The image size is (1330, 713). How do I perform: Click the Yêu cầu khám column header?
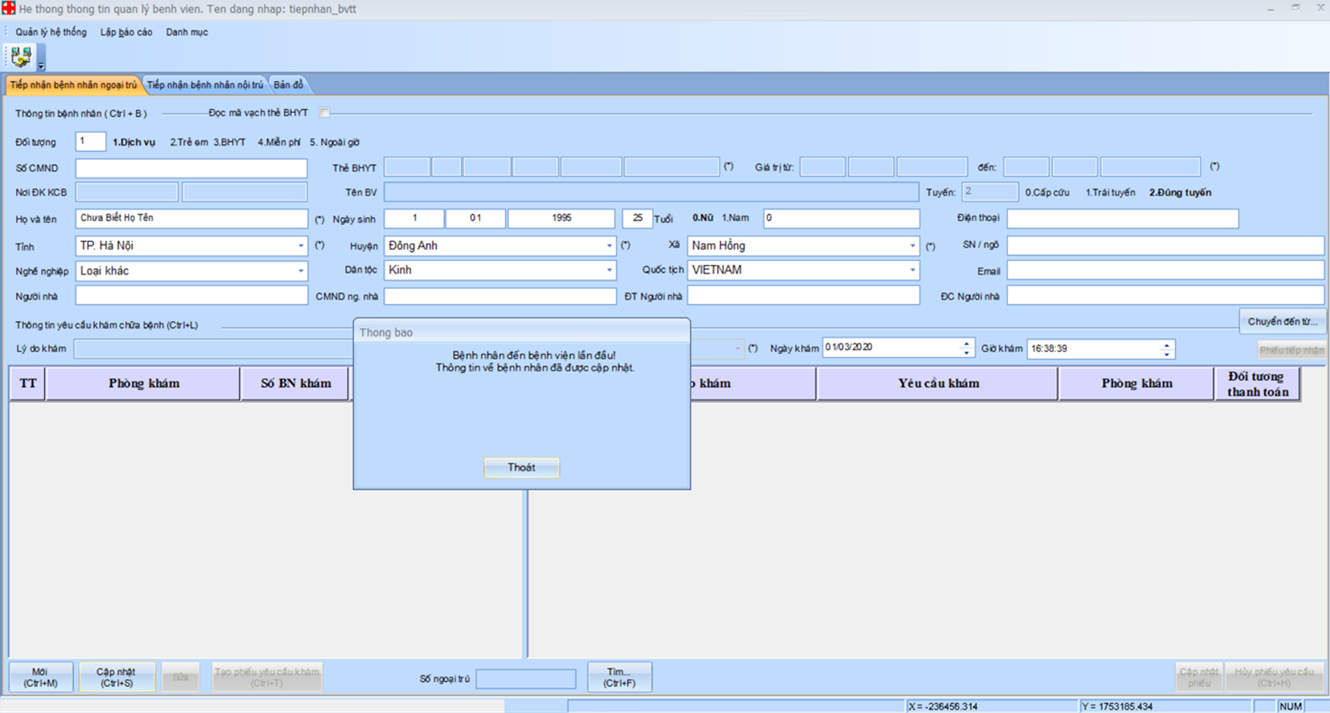pos(938,383)
